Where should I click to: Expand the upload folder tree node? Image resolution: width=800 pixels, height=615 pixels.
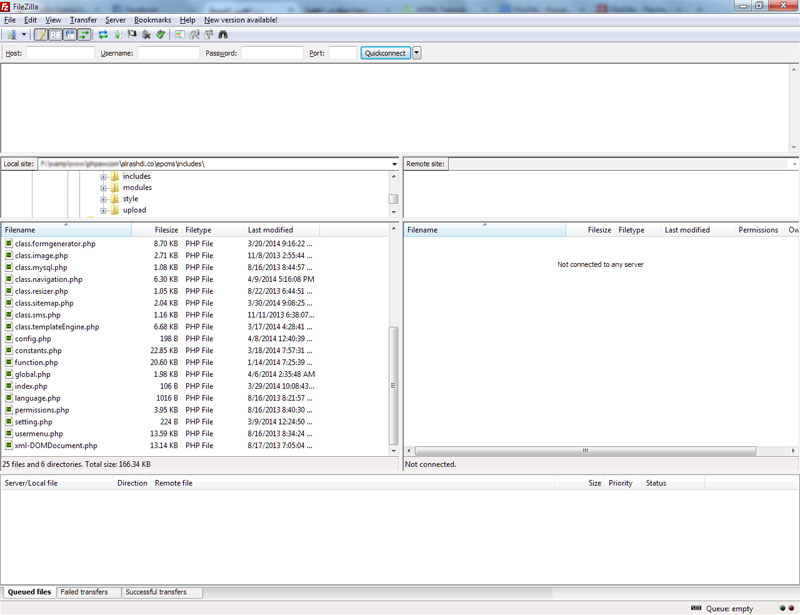point(104,211)
